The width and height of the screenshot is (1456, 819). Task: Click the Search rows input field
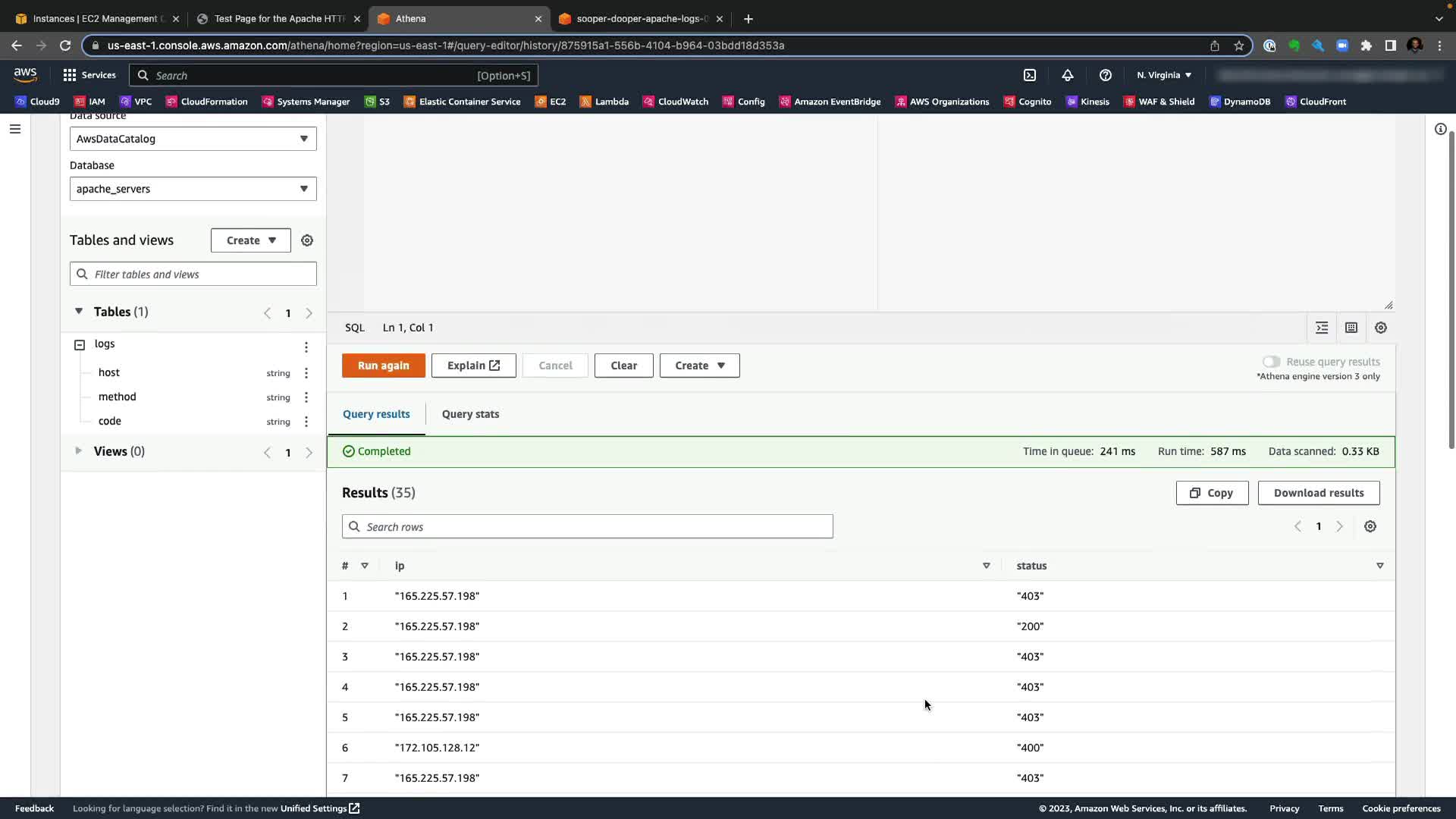pyautogui.click(x=588, y=527)
